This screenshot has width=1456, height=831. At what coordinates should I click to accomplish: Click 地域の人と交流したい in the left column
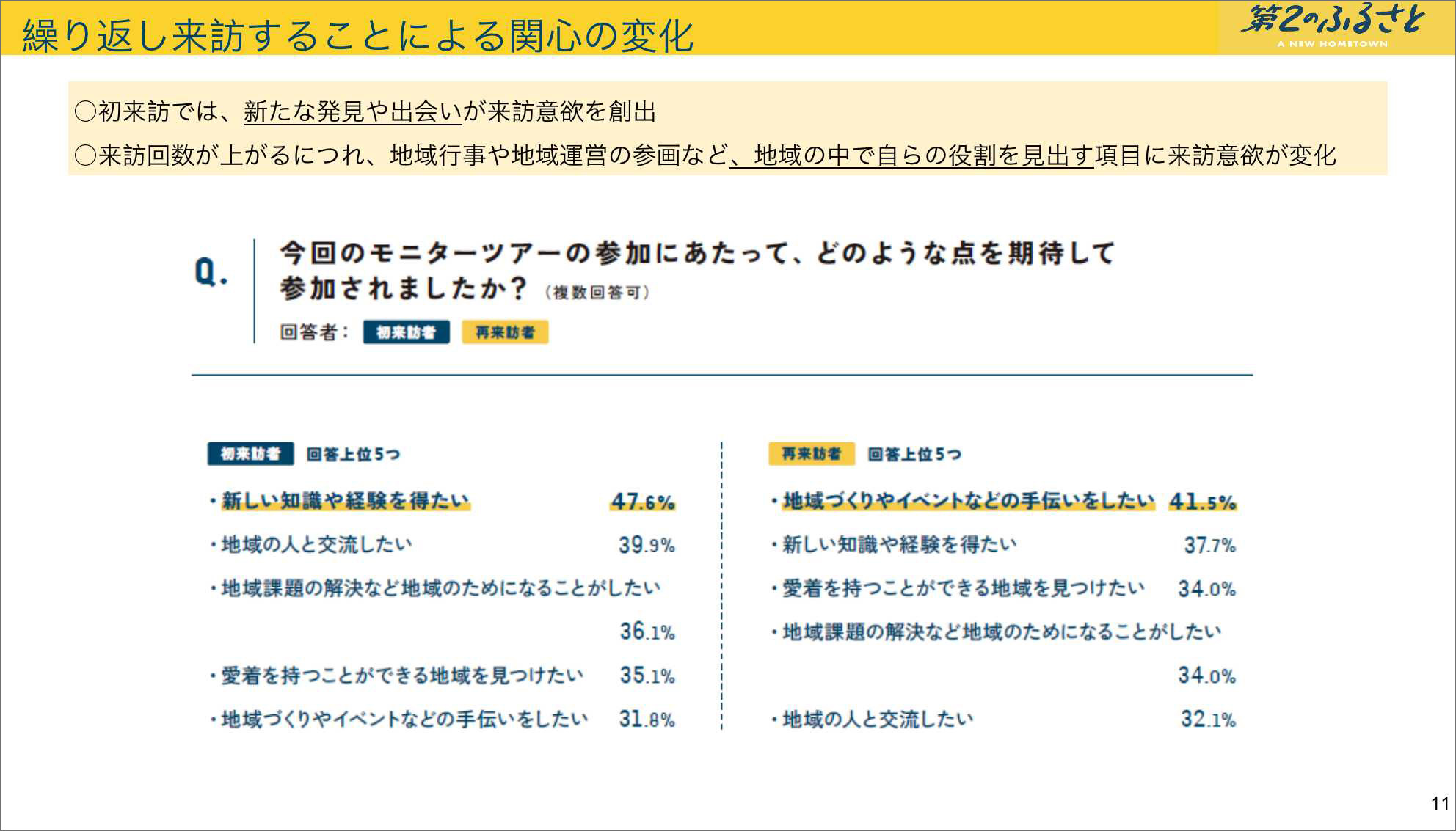[316, 544]
